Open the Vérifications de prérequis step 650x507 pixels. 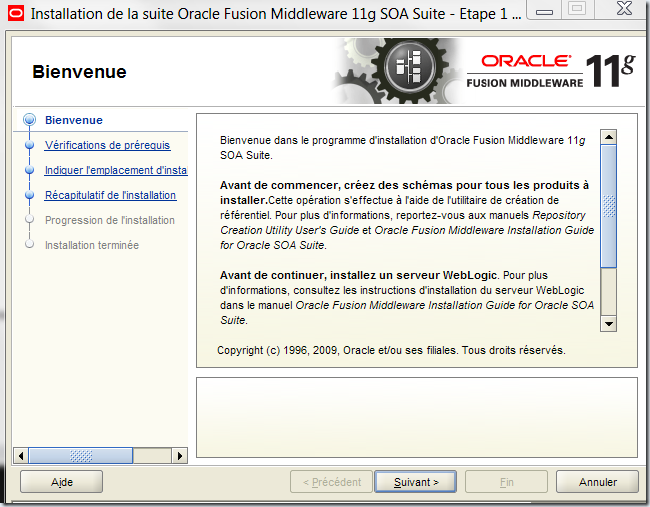pos(107,145)
